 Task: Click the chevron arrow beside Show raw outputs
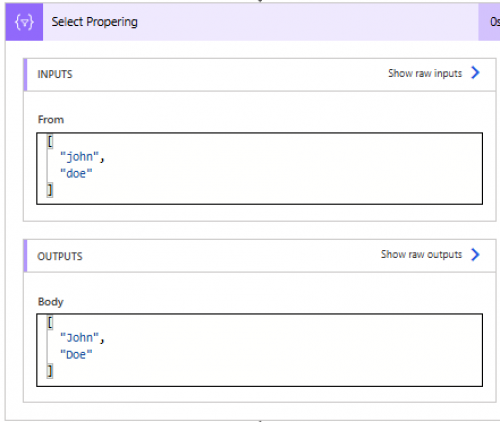(x=475, y=254)
